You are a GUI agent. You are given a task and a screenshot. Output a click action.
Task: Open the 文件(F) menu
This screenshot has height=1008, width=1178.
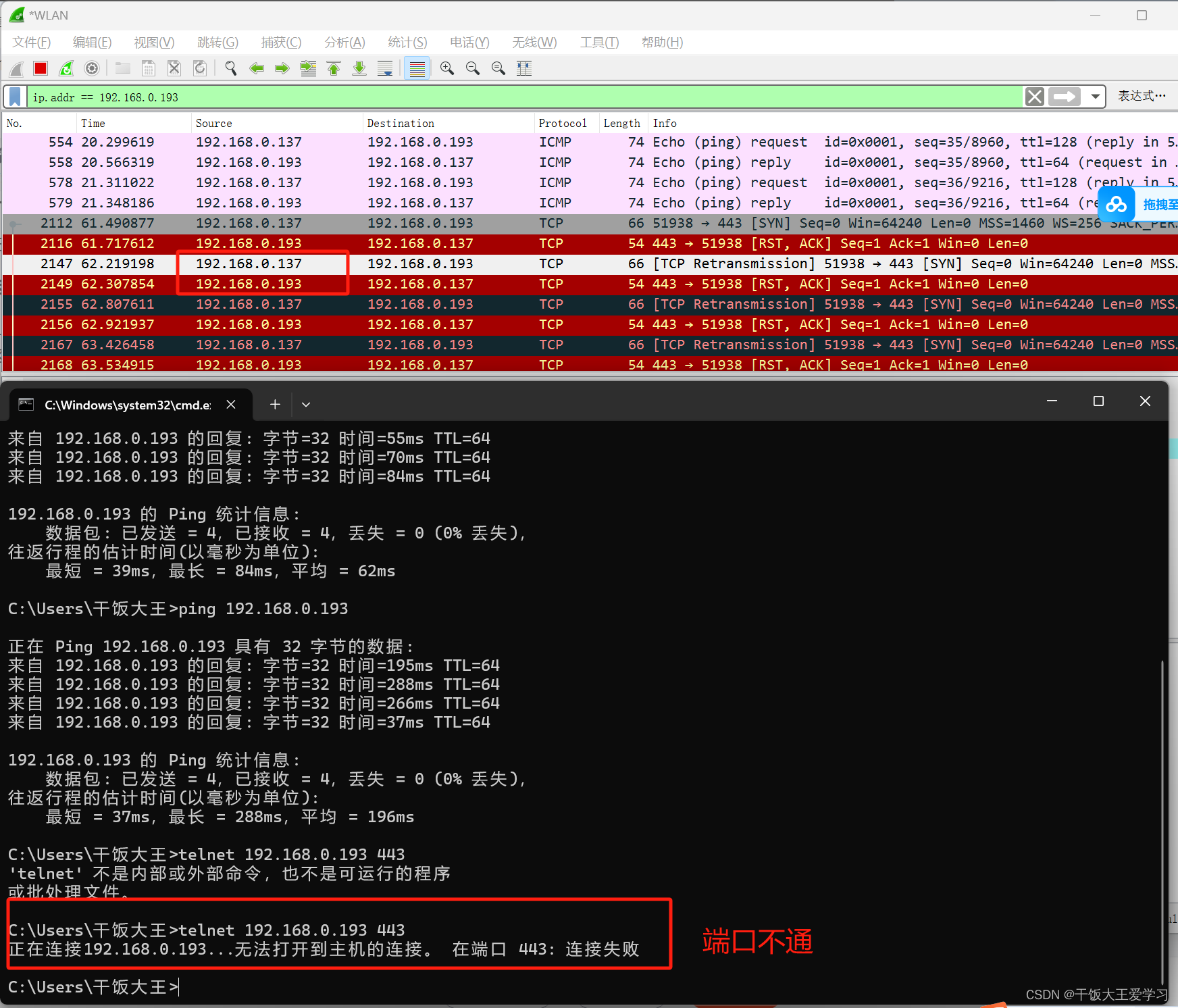click(32, 43)
